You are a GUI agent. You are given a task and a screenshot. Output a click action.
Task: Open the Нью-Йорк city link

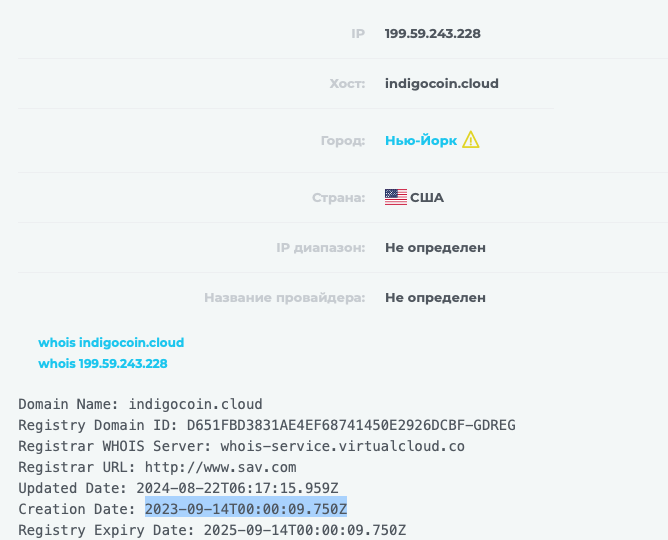pos(421,141)
